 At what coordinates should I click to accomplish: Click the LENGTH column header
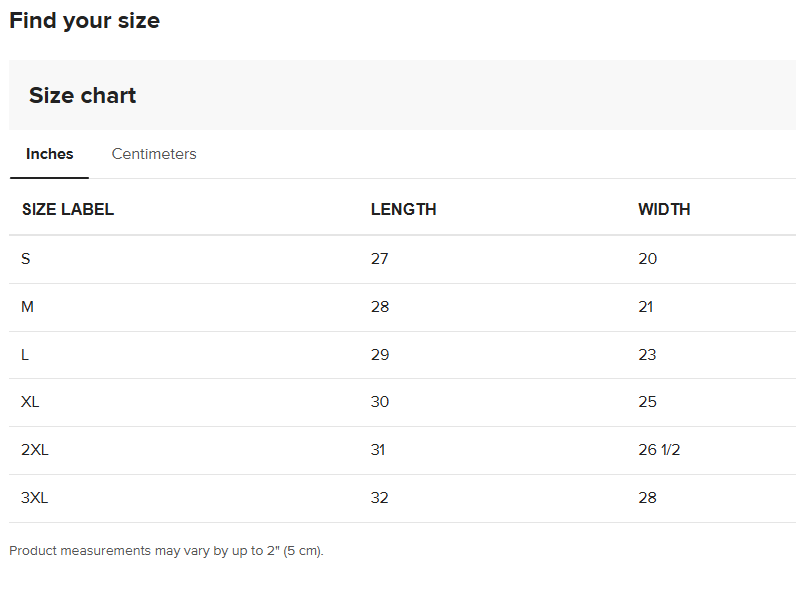403,209
